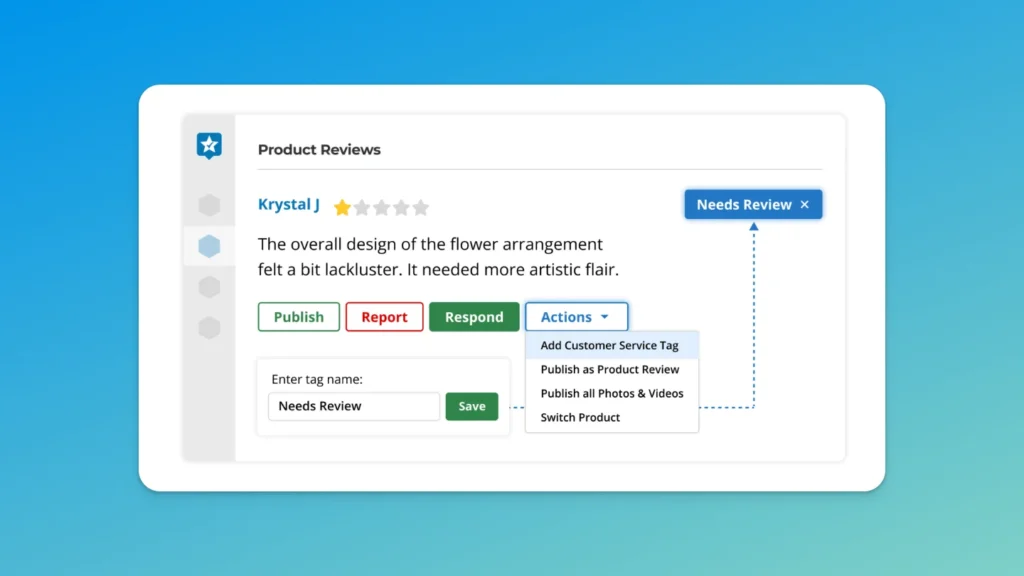This screenshot has width=1024, height=576.
Task: Click the star badge app icon
Action: (209, 144)
